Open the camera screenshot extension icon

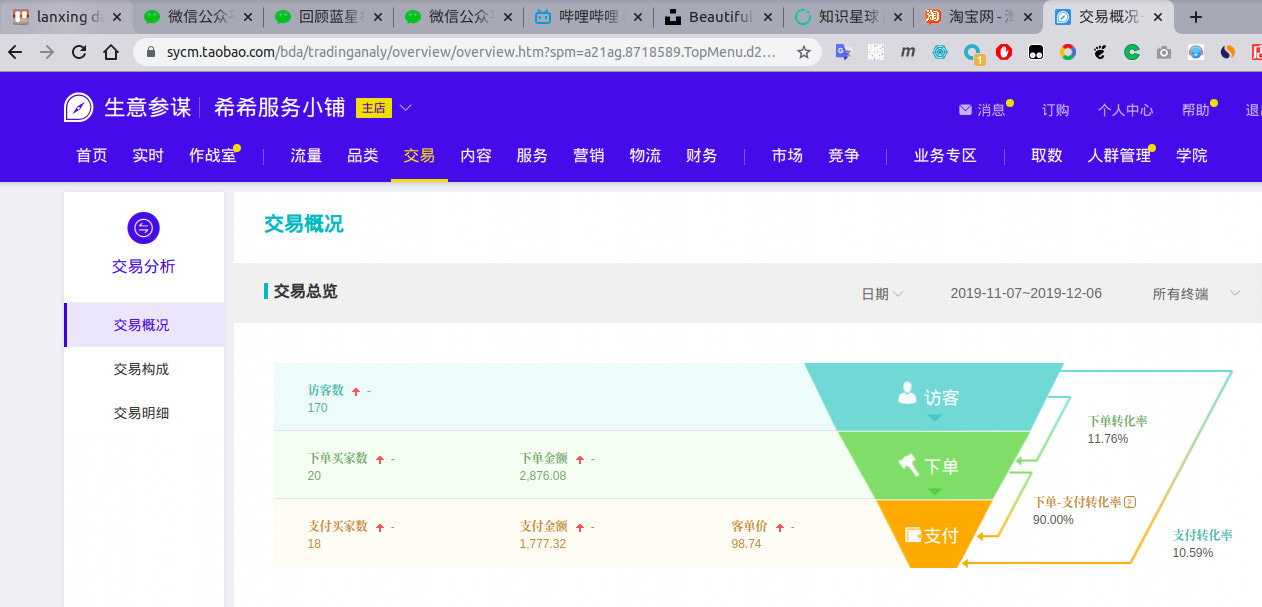[x=1164, y=52]
